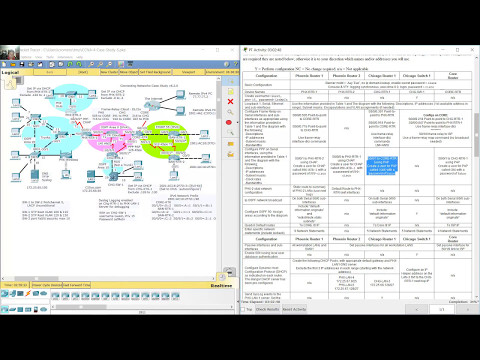480x360 pixels.
Task: Click the highlighted blue table cell
Action: 382,166
